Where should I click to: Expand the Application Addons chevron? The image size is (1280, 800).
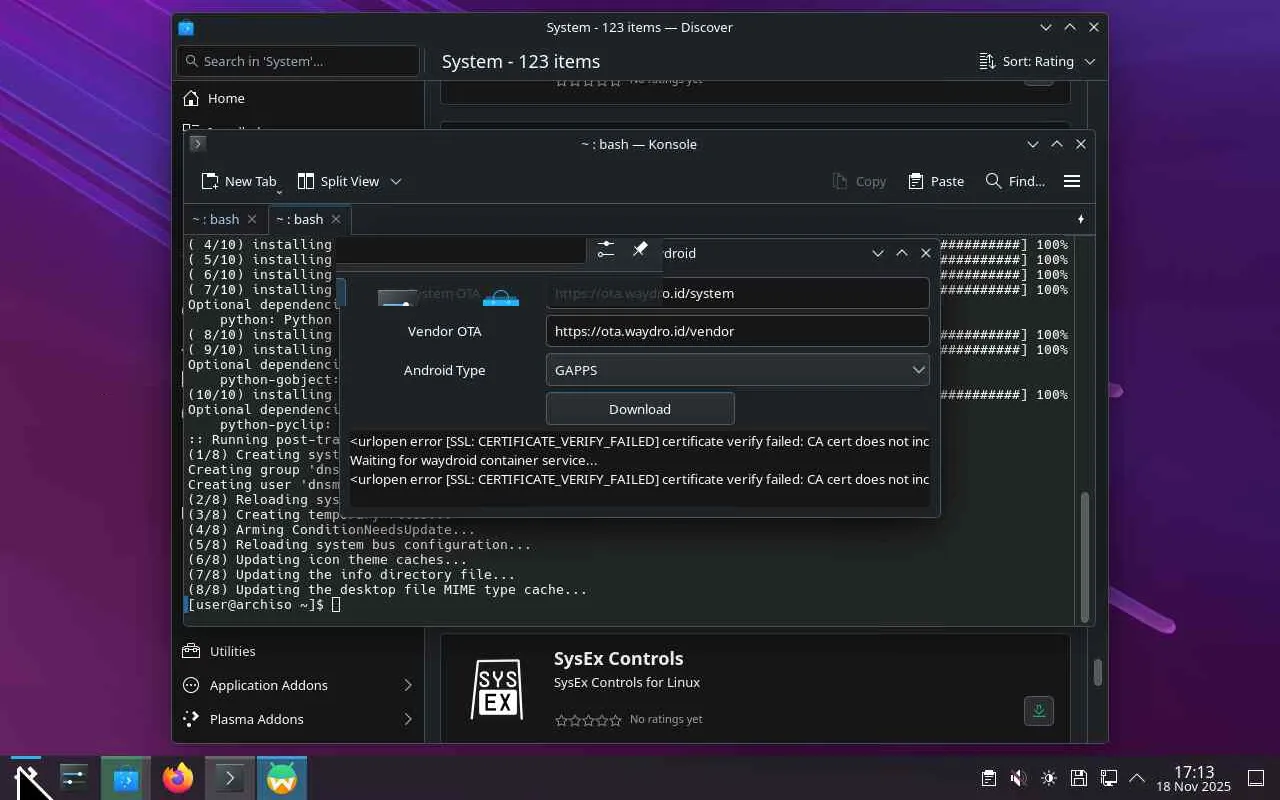[x=408, y=685]
